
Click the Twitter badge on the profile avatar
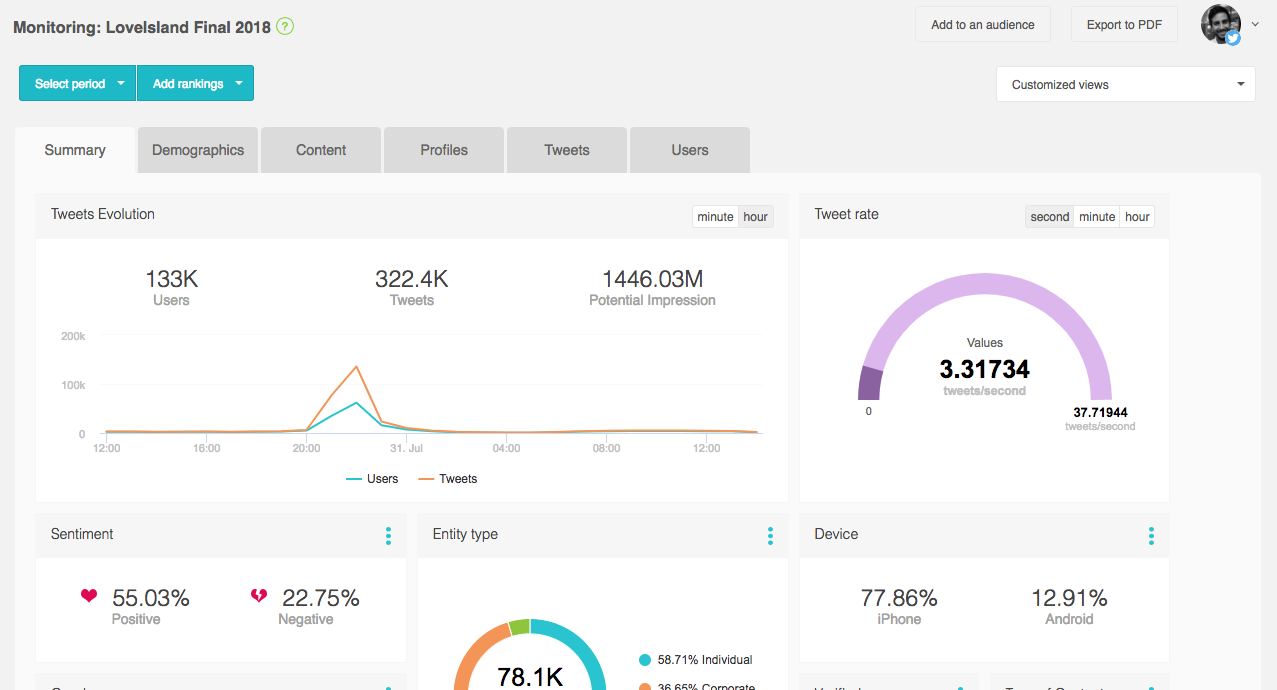click(1233, 38)
